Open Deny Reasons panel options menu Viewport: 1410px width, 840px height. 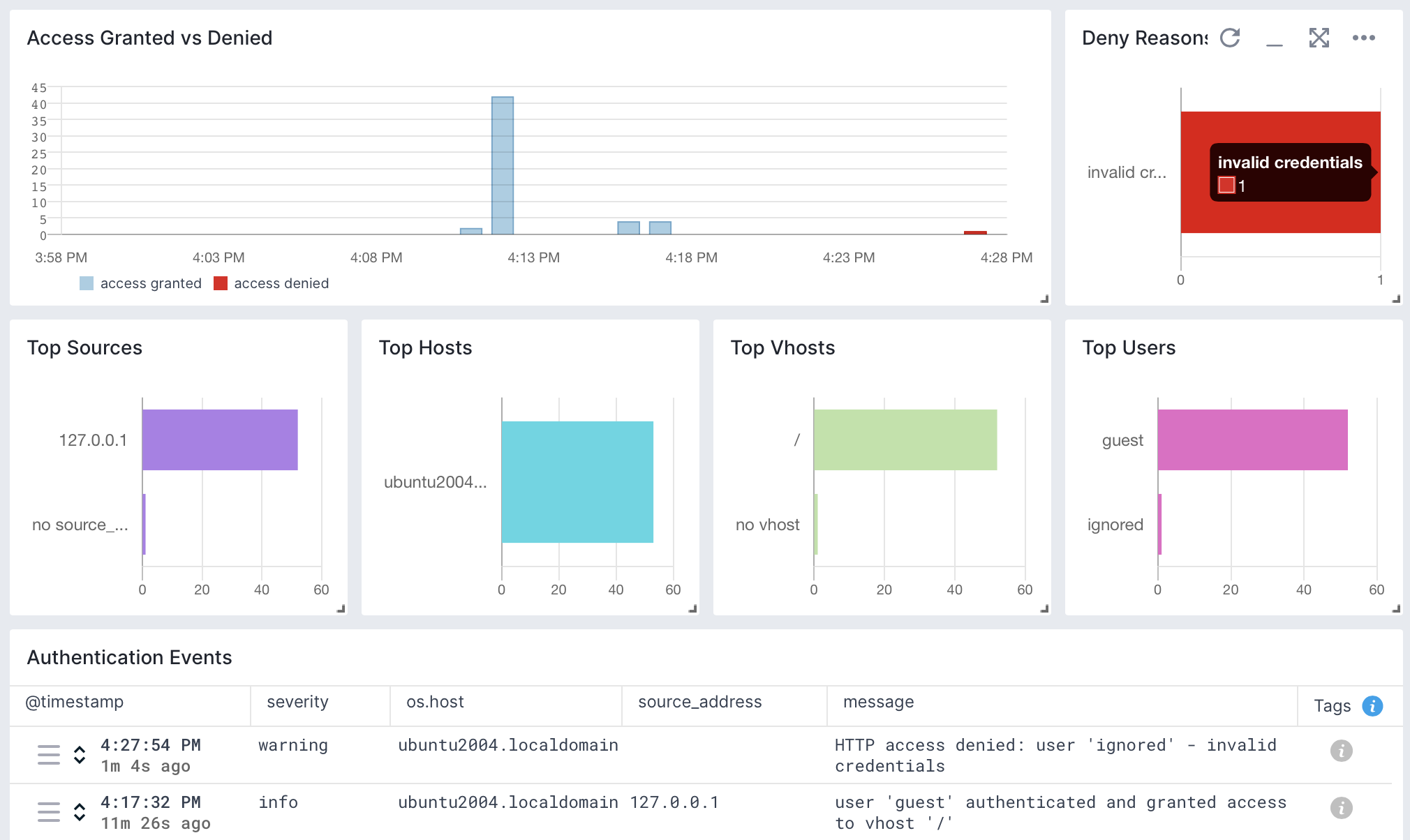coord(1364,38)
